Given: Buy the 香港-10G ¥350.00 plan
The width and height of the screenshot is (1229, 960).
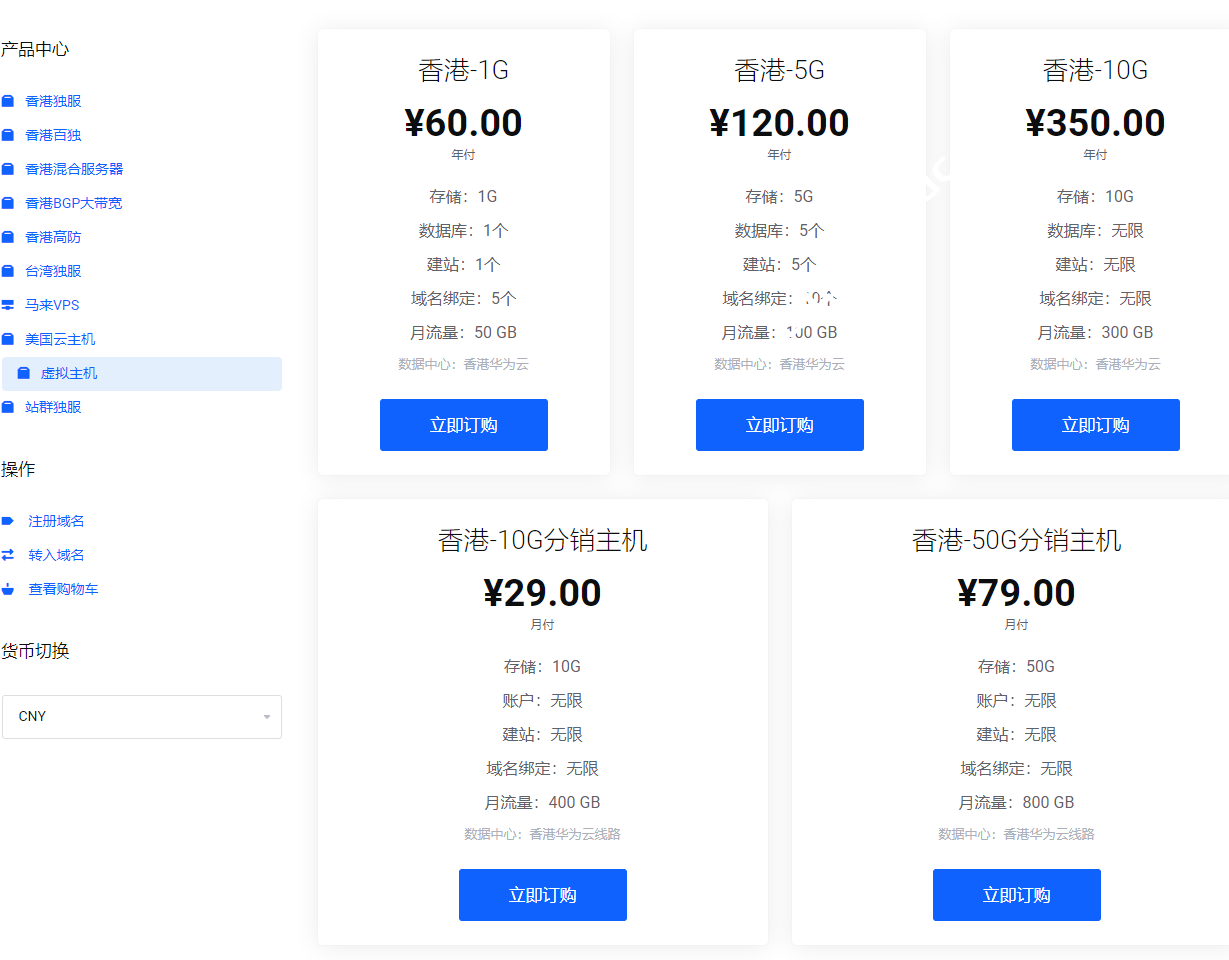Looking at the screenshot, I should pyautogui.click(x=1096, y=425).
